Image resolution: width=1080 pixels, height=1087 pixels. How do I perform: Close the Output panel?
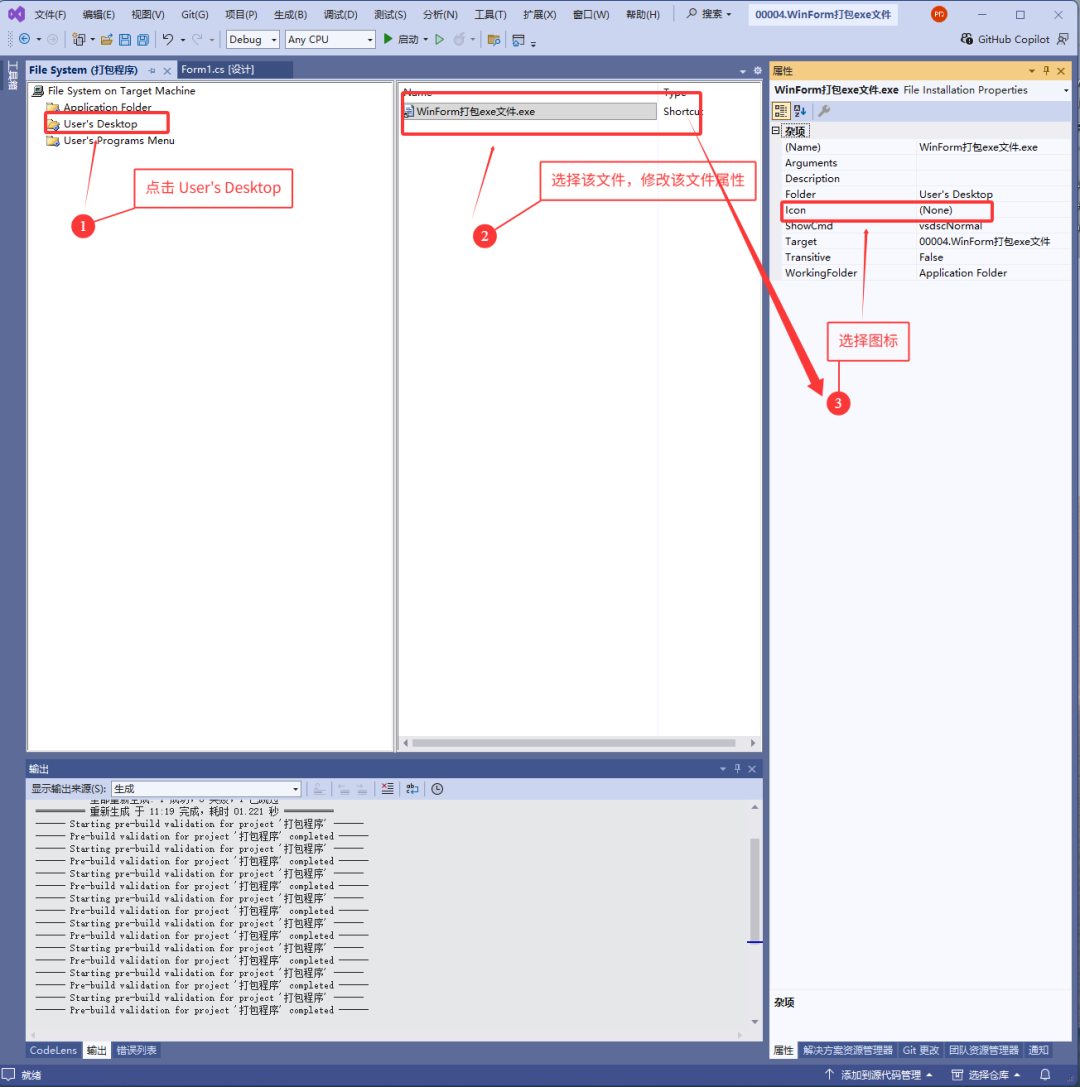pos(752,768)
